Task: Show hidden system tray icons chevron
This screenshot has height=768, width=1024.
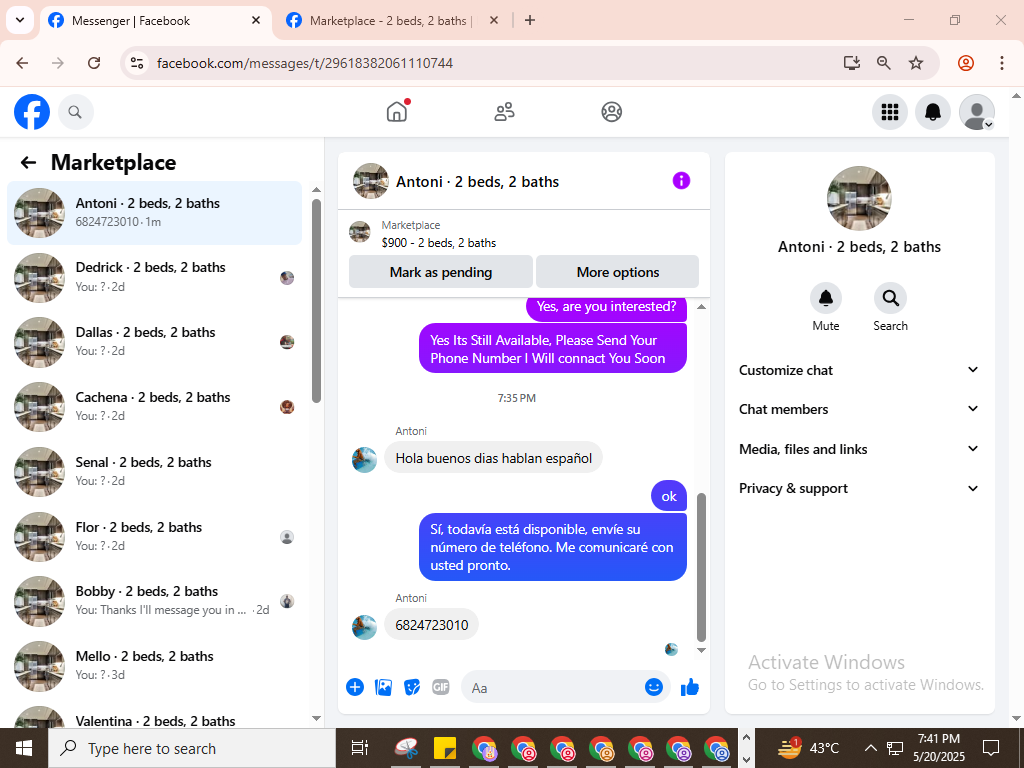Action: point(870,748)
